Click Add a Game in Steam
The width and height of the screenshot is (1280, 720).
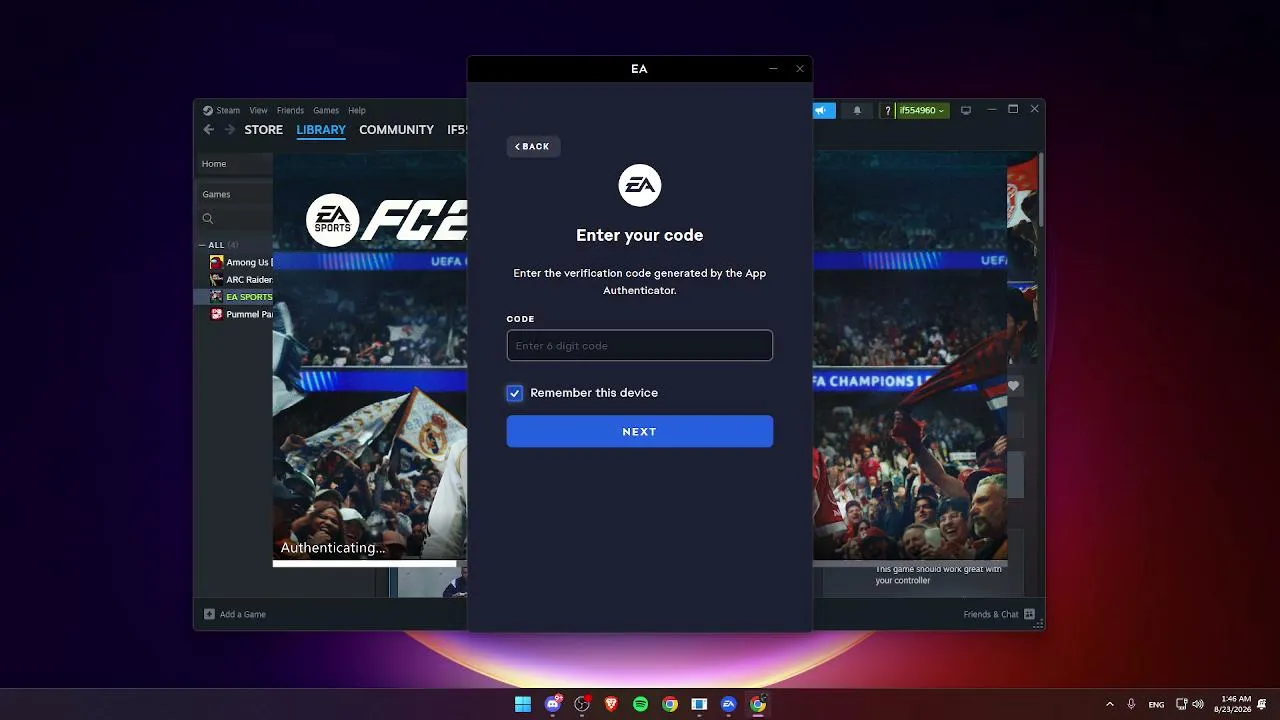tap(235, 614)
